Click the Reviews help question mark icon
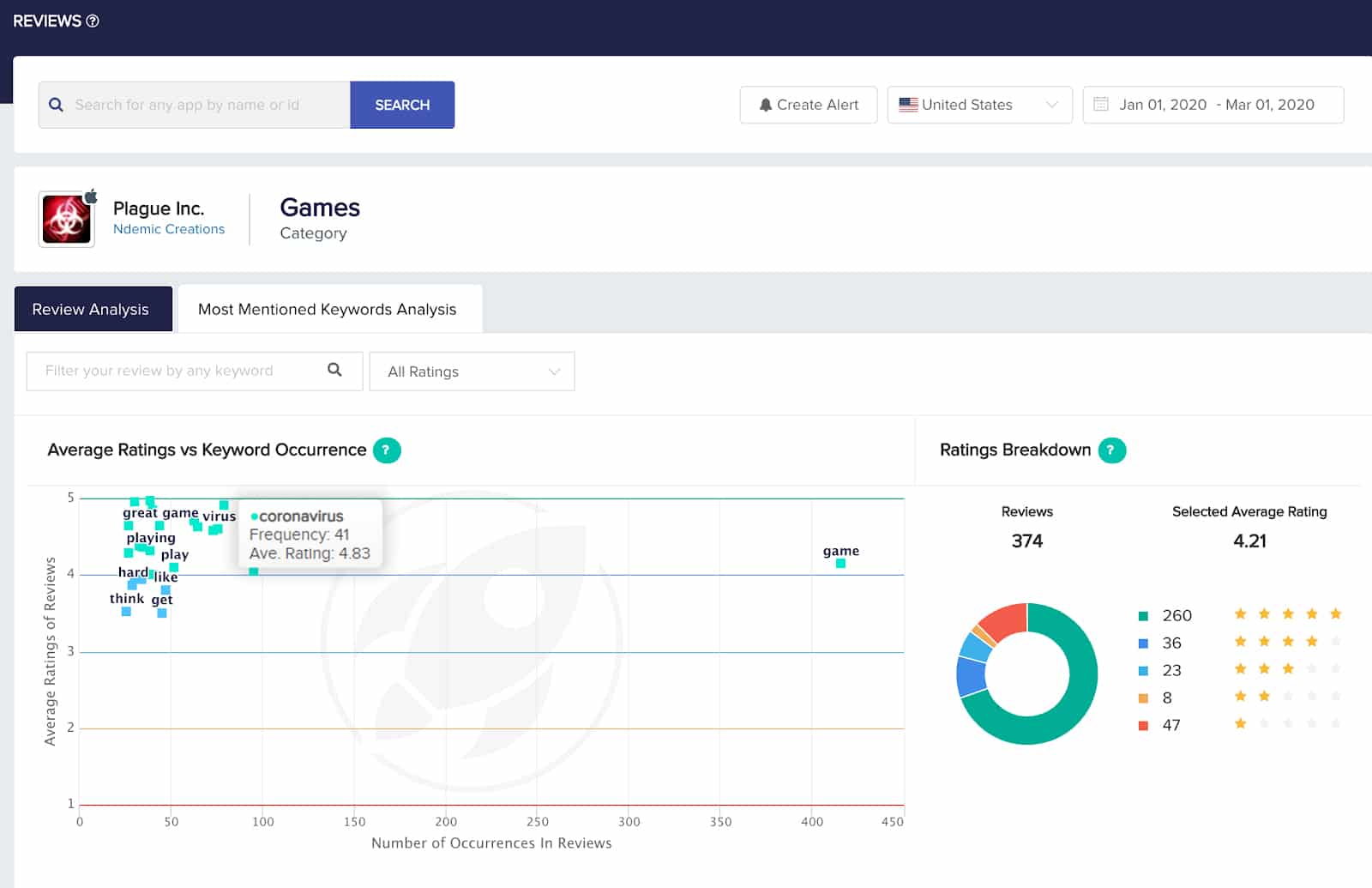The height and width of the screenshot is (888, 1372). click(93, 21)
